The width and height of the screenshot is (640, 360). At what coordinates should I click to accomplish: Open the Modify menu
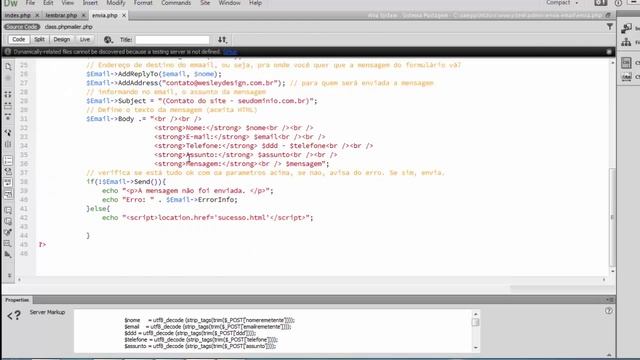point(116,3)
